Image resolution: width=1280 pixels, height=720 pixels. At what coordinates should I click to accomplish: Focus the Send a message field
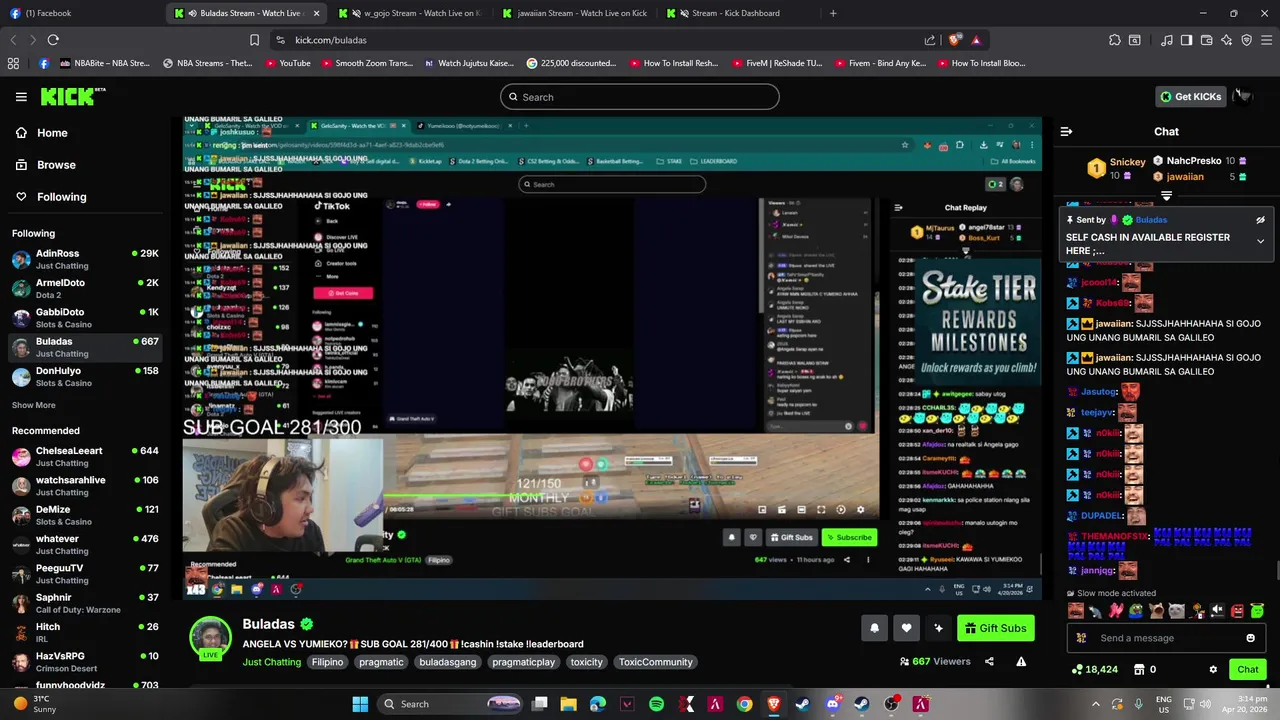[x=1165, y=638]
